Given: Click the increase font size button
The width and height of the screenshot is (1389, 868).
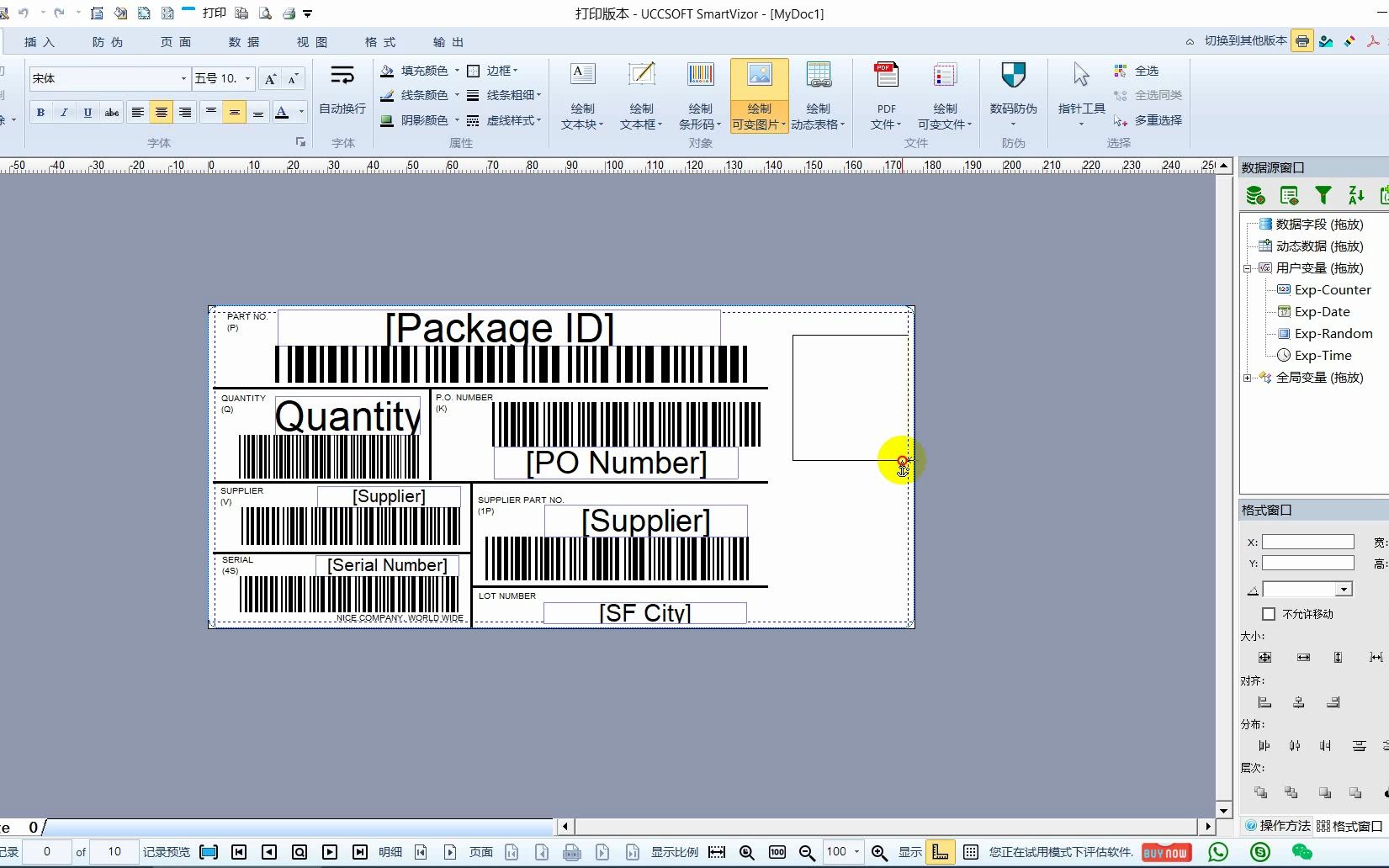Looking at the screenshot, I should (270, 79).
